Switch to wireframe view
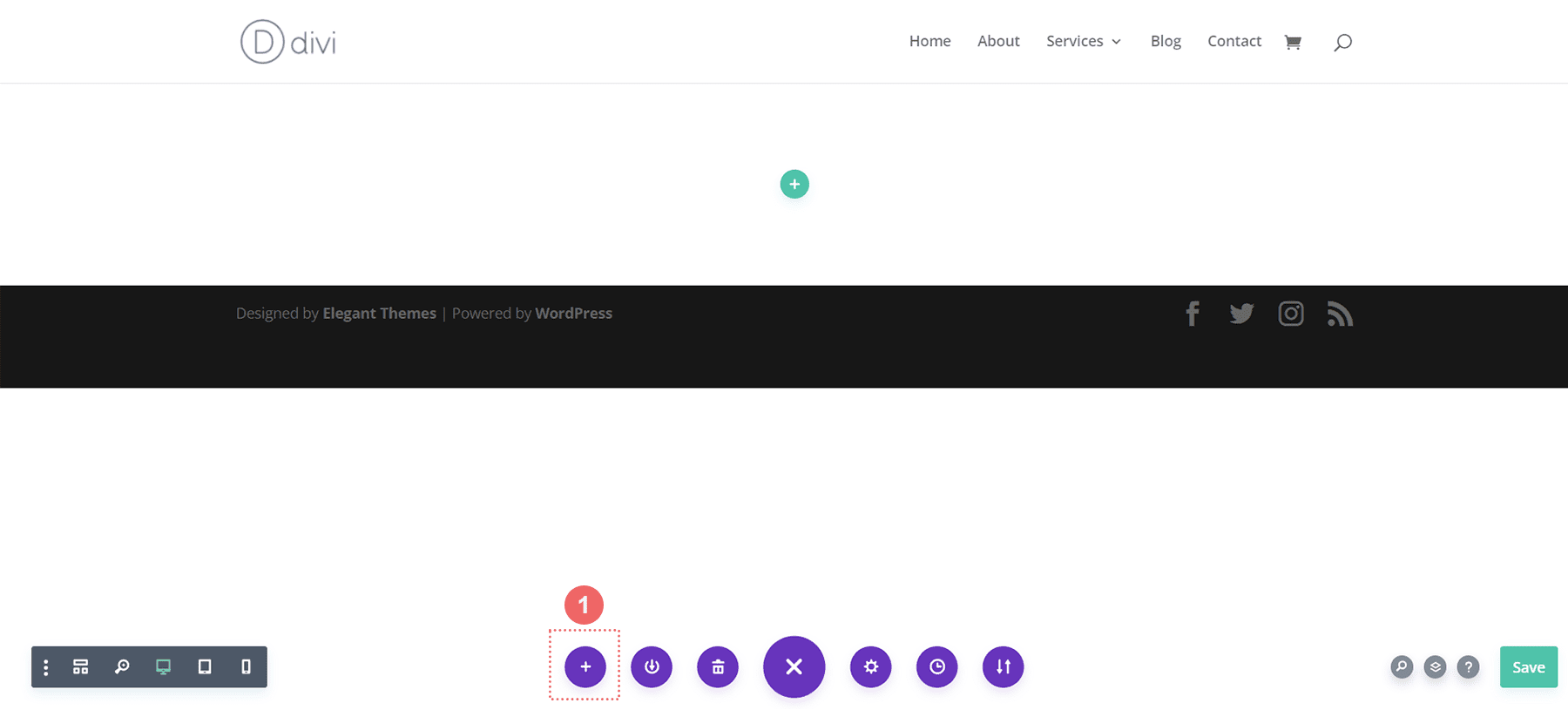1568x710 pixels. coord(81,667)
